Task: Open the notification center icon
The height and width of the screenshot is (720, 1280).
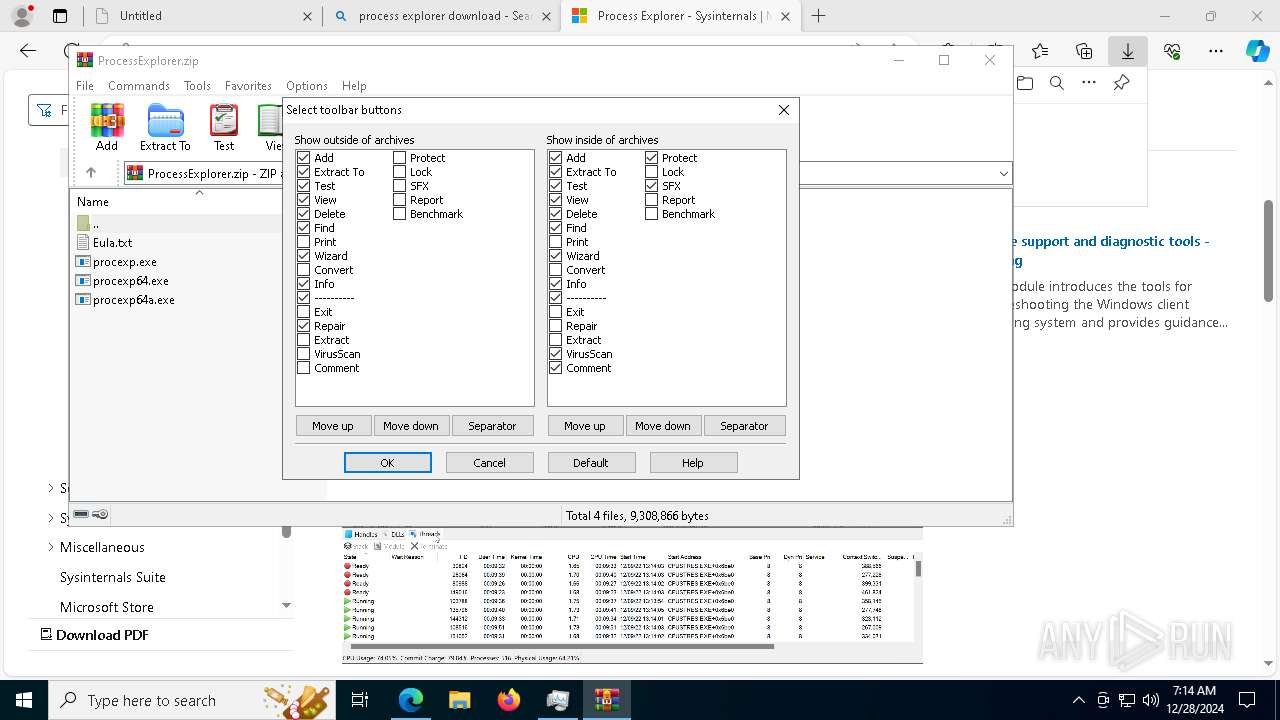Action: point(1247,700)
